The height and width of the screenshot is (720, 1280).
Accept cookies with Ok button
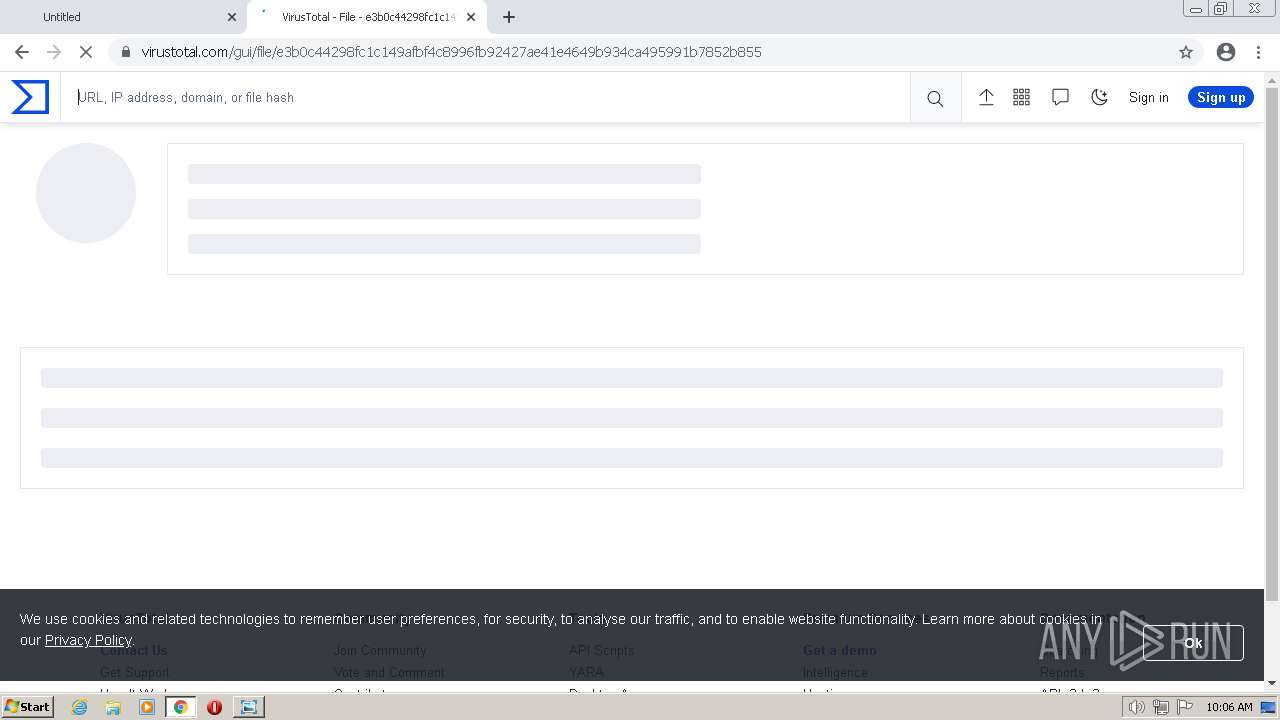coord(1193,643)
